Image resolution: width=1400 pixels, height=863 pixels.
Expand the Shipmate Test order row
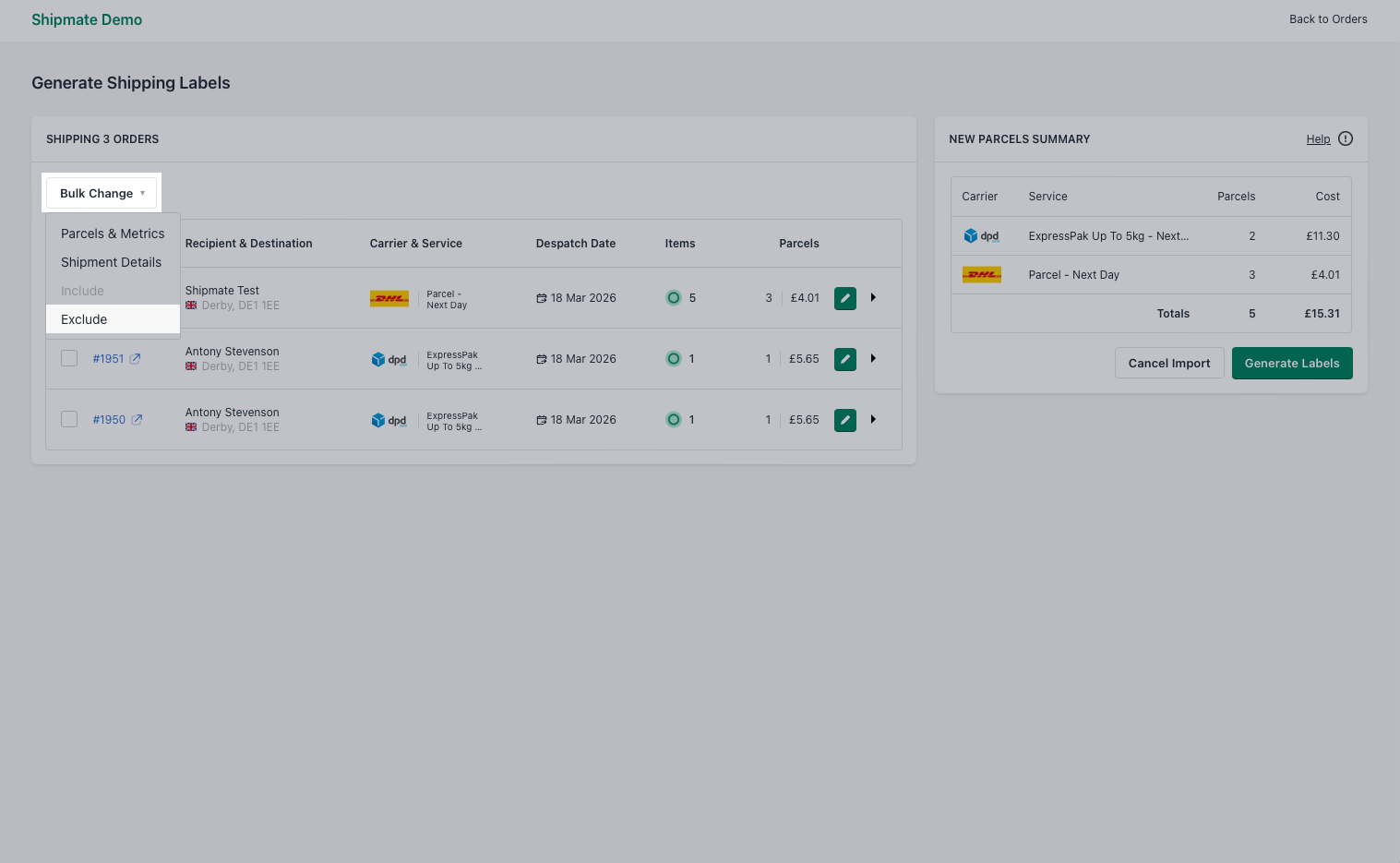click(x=873, y=297)
